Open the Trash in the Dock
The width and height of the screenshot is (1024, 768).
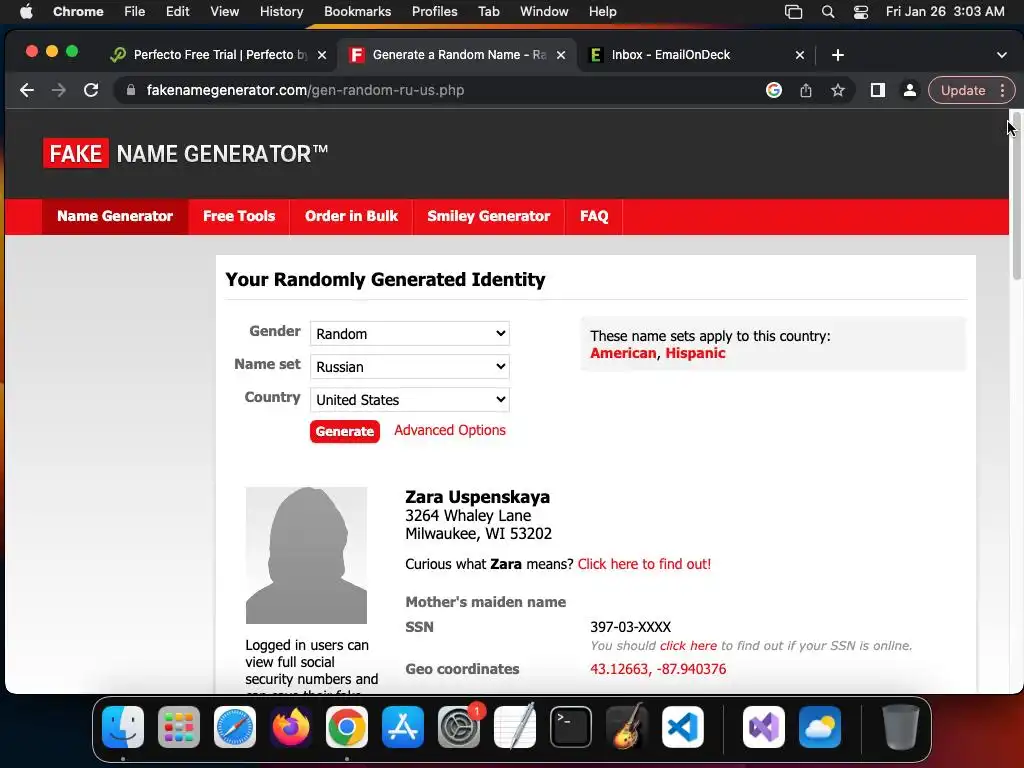[x=901, y=727]
